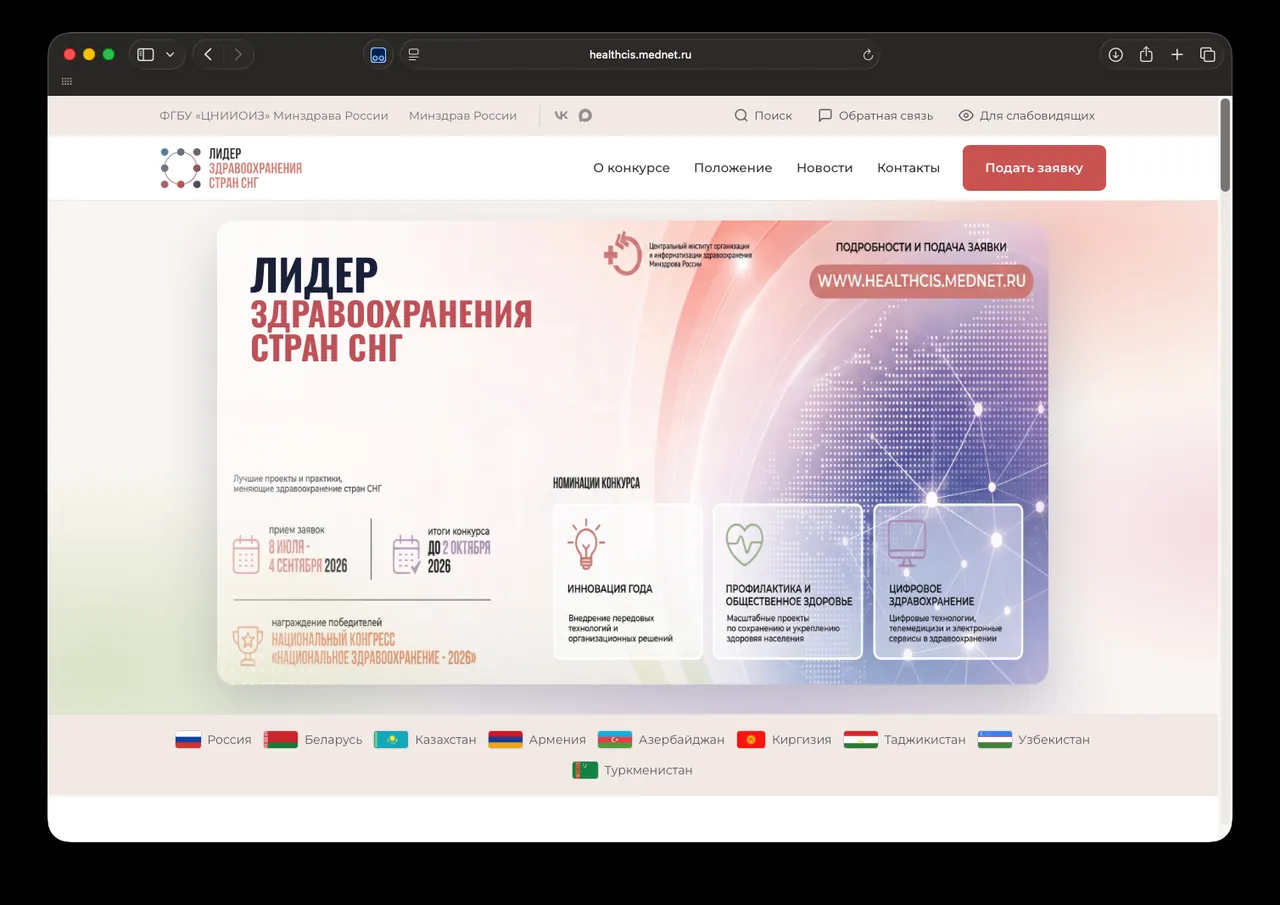Go forward with the disabled forward arrow
1280x905 pixels.
pos(238,55)
